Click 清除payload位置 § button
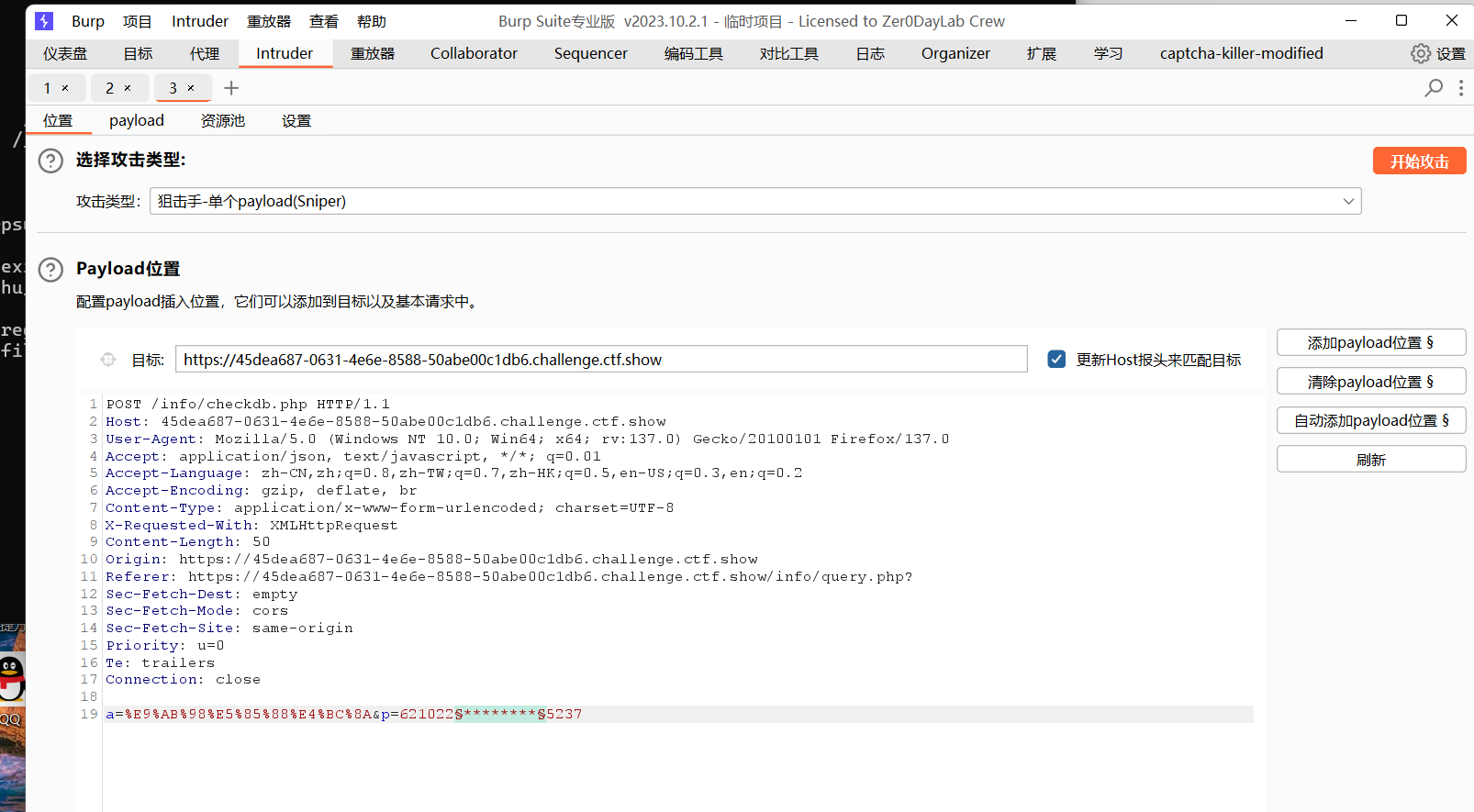Image resolution: width=1474 pixels, height=812 pixels. pyautogui.click(x=1370, y=382)
